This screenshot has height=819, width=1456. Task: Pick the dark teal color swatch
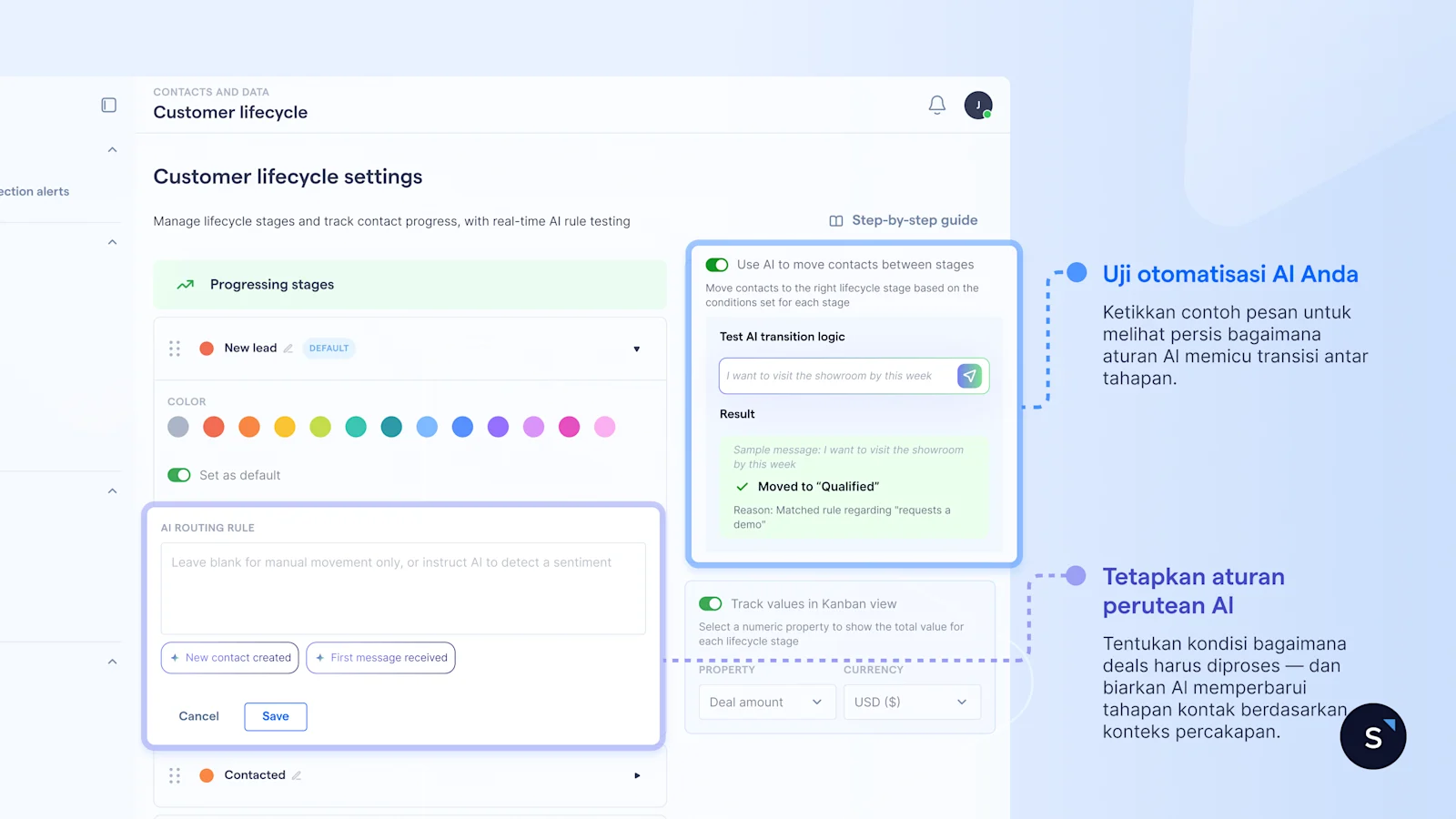pos(391,427)
